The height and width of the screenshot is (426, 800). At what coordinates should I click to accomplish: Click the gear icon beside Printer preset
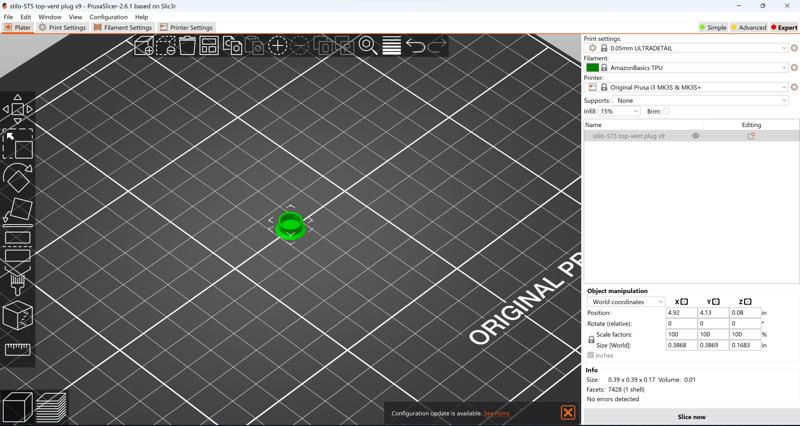point(794,87)
